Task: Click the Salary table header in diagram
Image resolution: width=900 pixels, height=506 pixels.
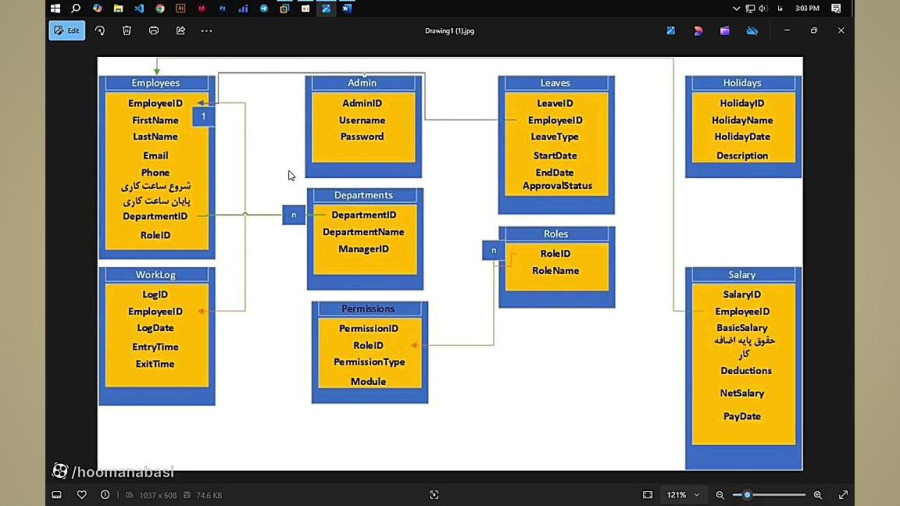Action: (742, 274)
